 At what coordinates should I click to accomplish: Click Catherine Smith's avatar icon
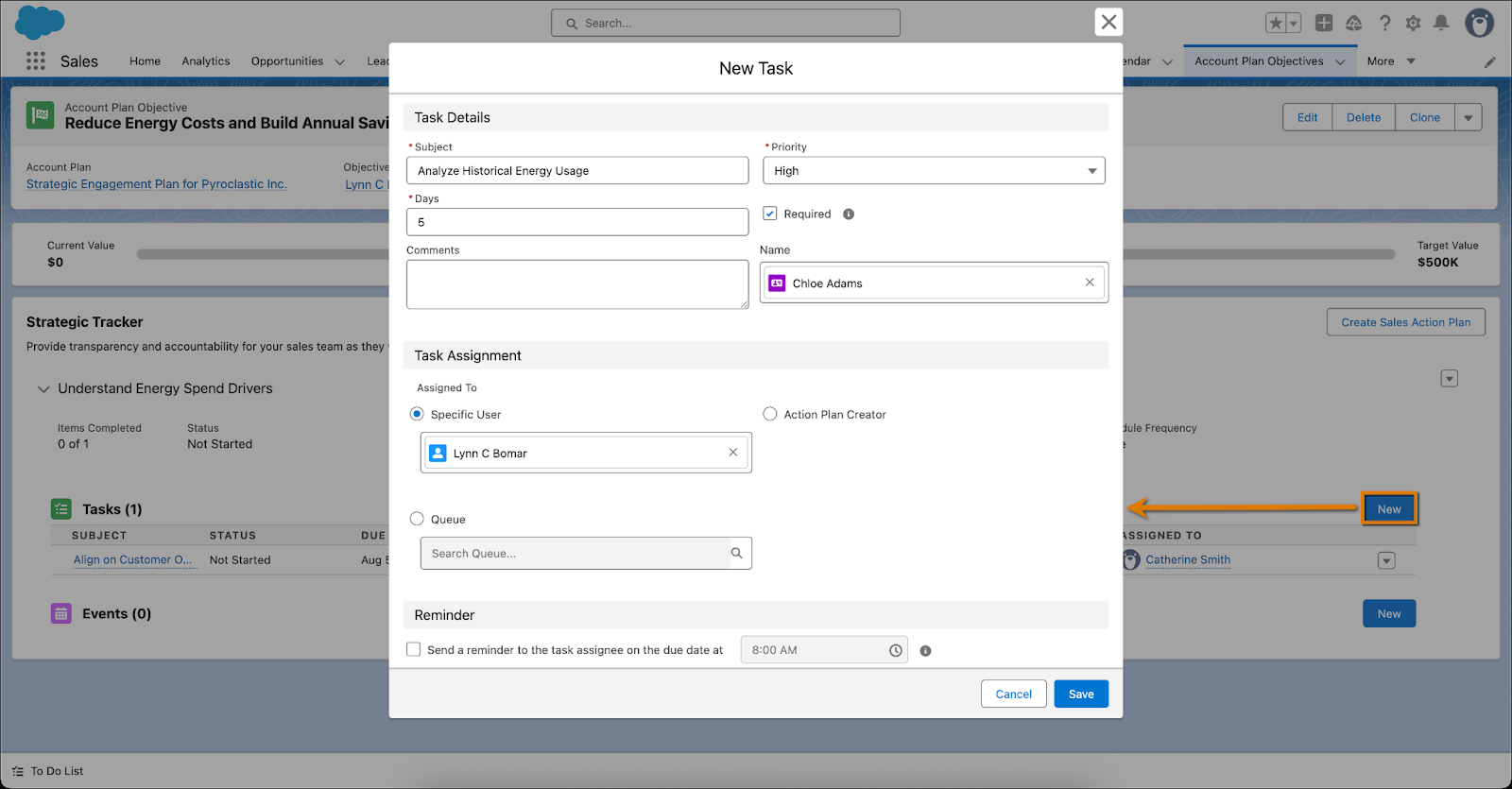[x=1132, y=559]
